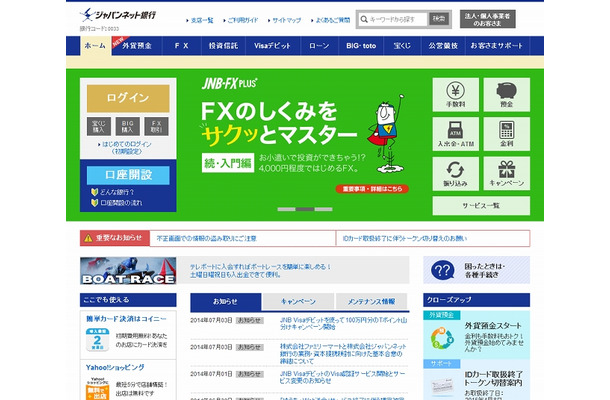Click the 重要事項・詳細はこちら red button
This screenshot has height=400, width=610.
pyautogui.click(x=372, y=189)
